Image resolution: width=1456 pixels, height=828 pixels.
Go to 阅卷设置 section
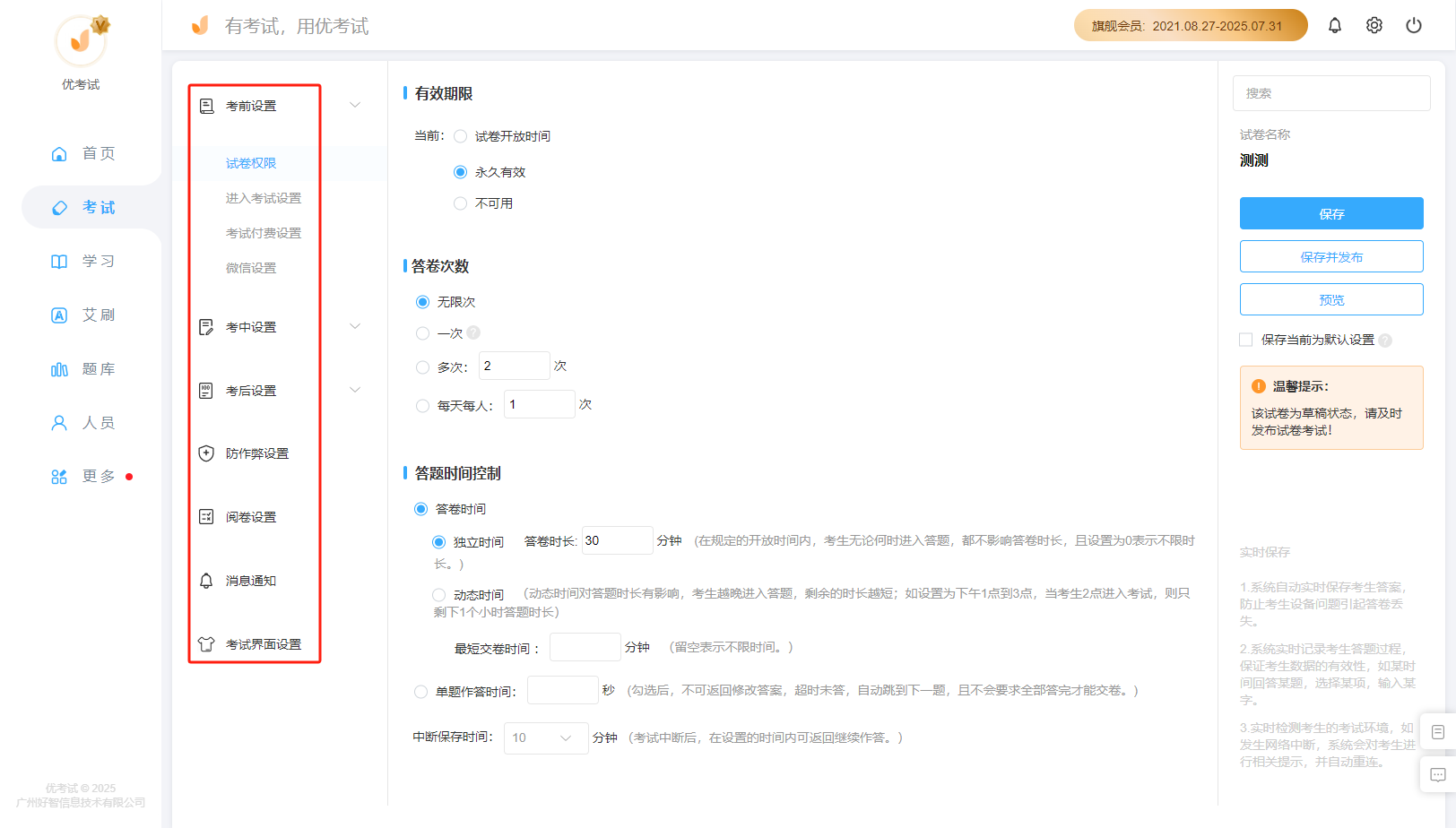tap(251, 517)
